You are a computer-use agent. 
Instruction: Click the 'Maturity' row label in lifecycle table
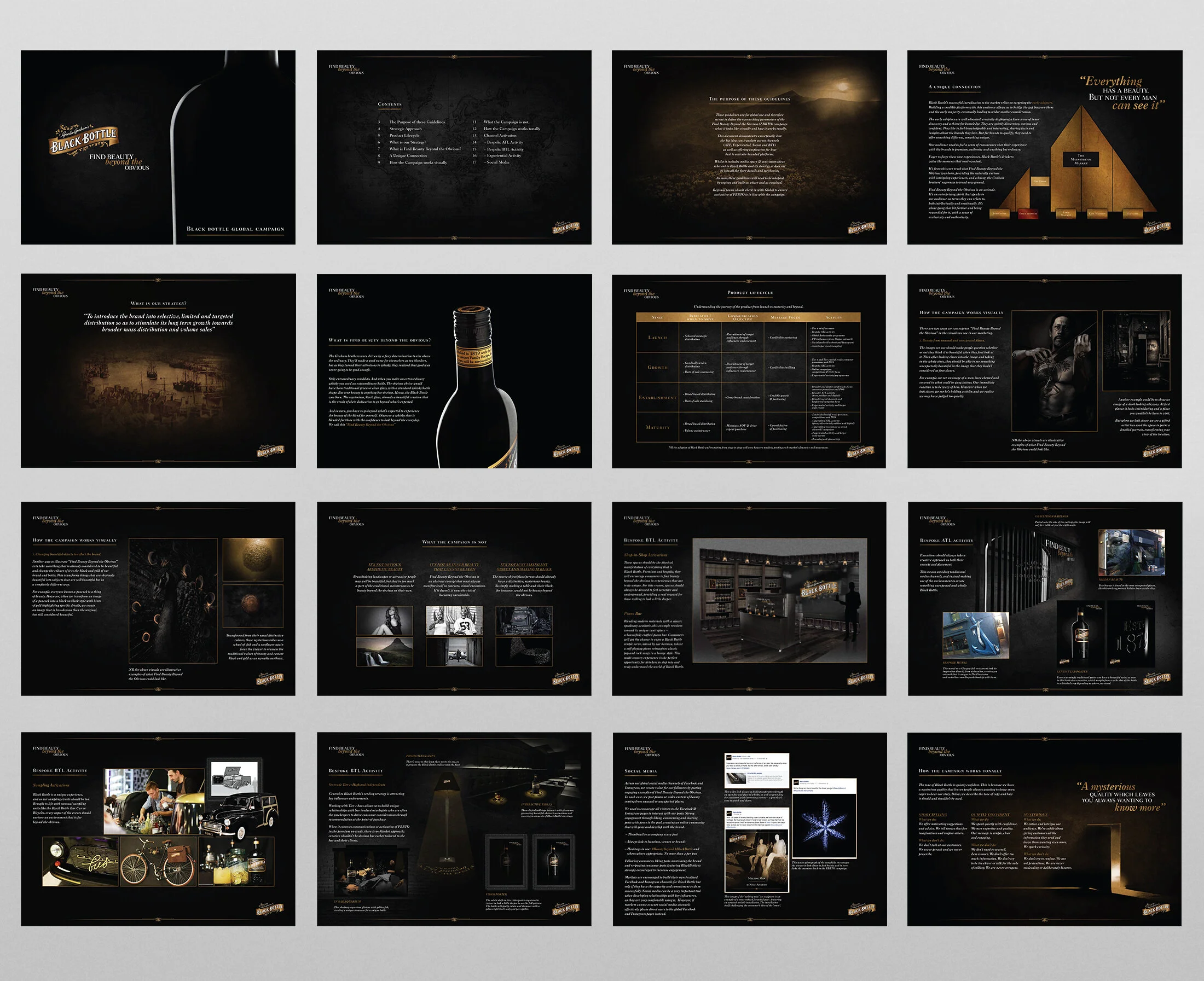(x=657, y=427)
